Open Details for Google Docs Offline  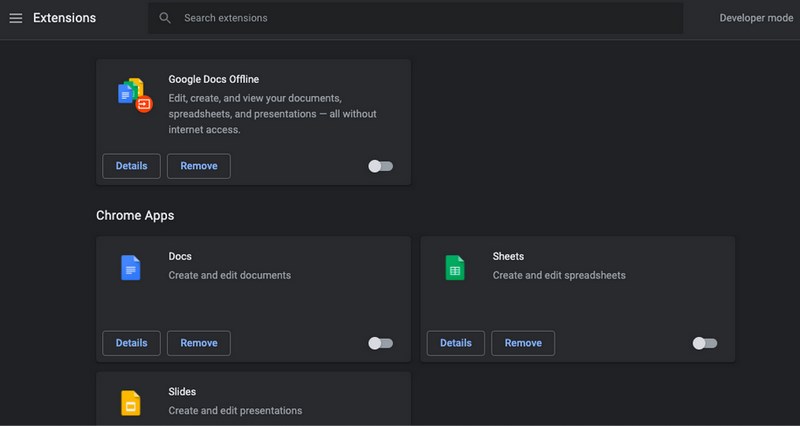(131, 166)
